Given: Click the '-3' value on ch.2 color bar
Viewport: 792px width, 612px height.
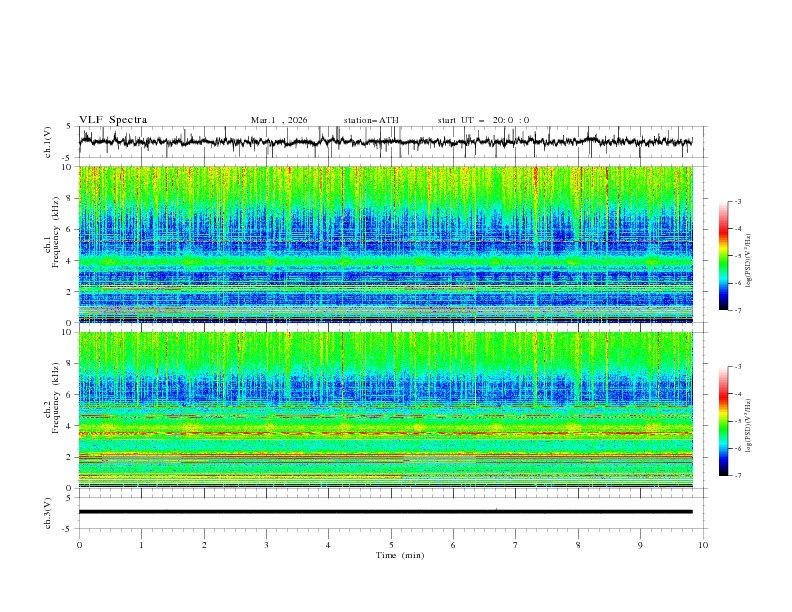Looking at the screenshot, I should [x=738, y=367].
